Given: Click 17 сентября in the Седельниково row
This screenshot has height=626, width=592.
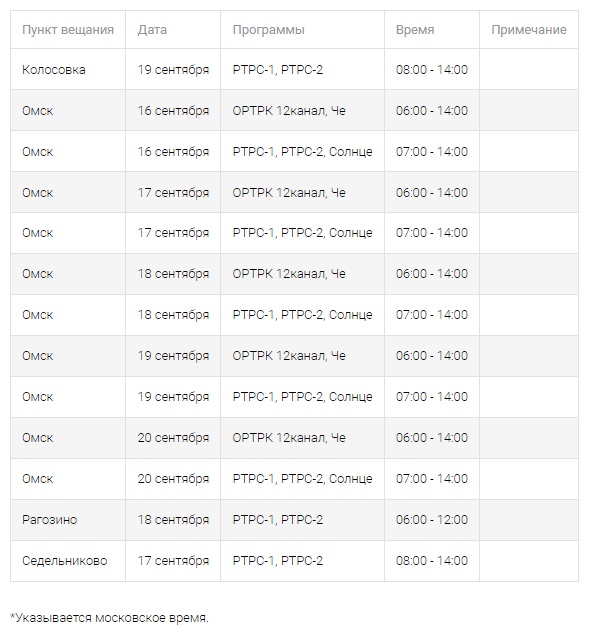Looking at the screenshot, I should point(173,561).
